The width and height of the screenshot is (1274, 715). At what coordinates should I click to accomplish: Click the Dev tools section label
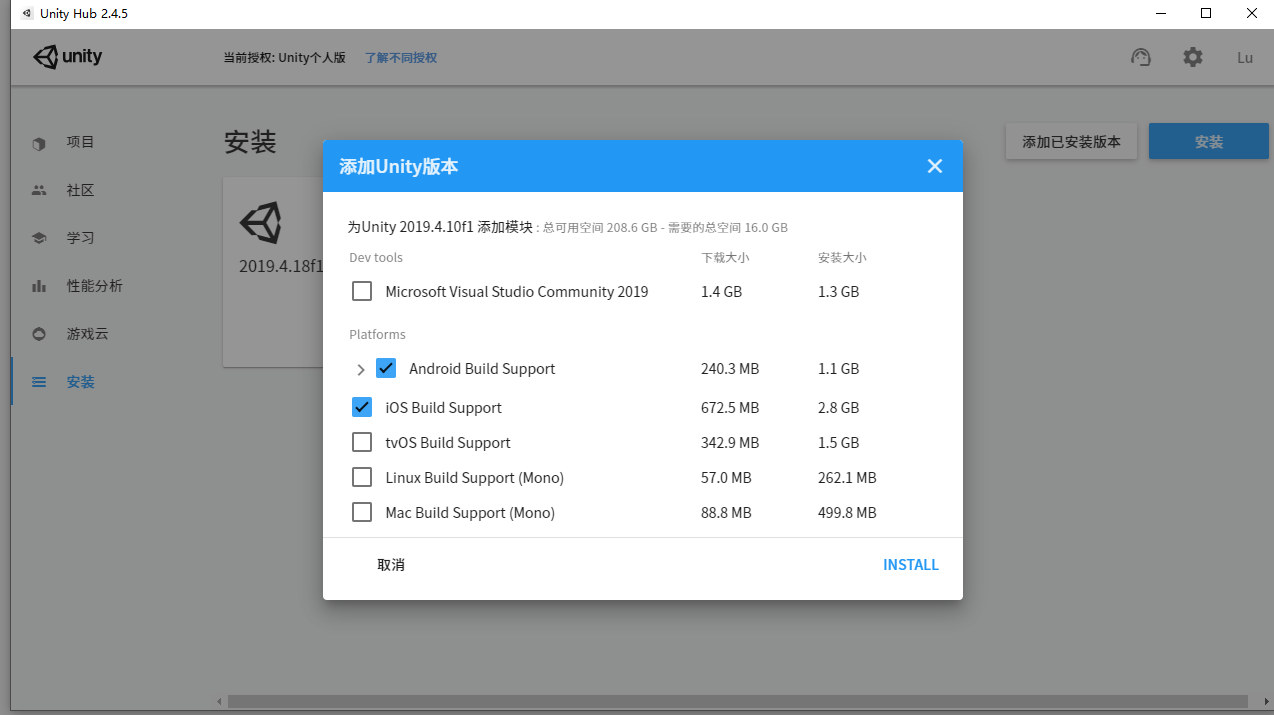[376, 257]
